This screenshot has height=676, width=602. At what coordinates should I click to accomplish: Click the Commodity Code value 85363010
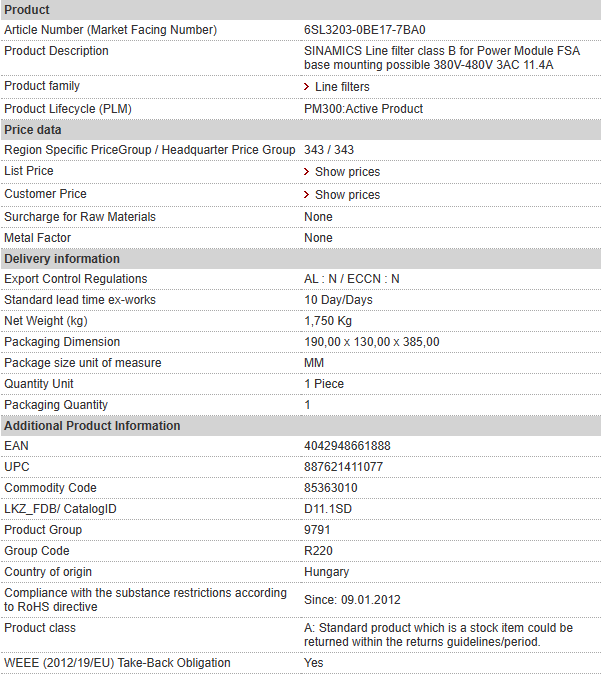click(x=331, y=488)
